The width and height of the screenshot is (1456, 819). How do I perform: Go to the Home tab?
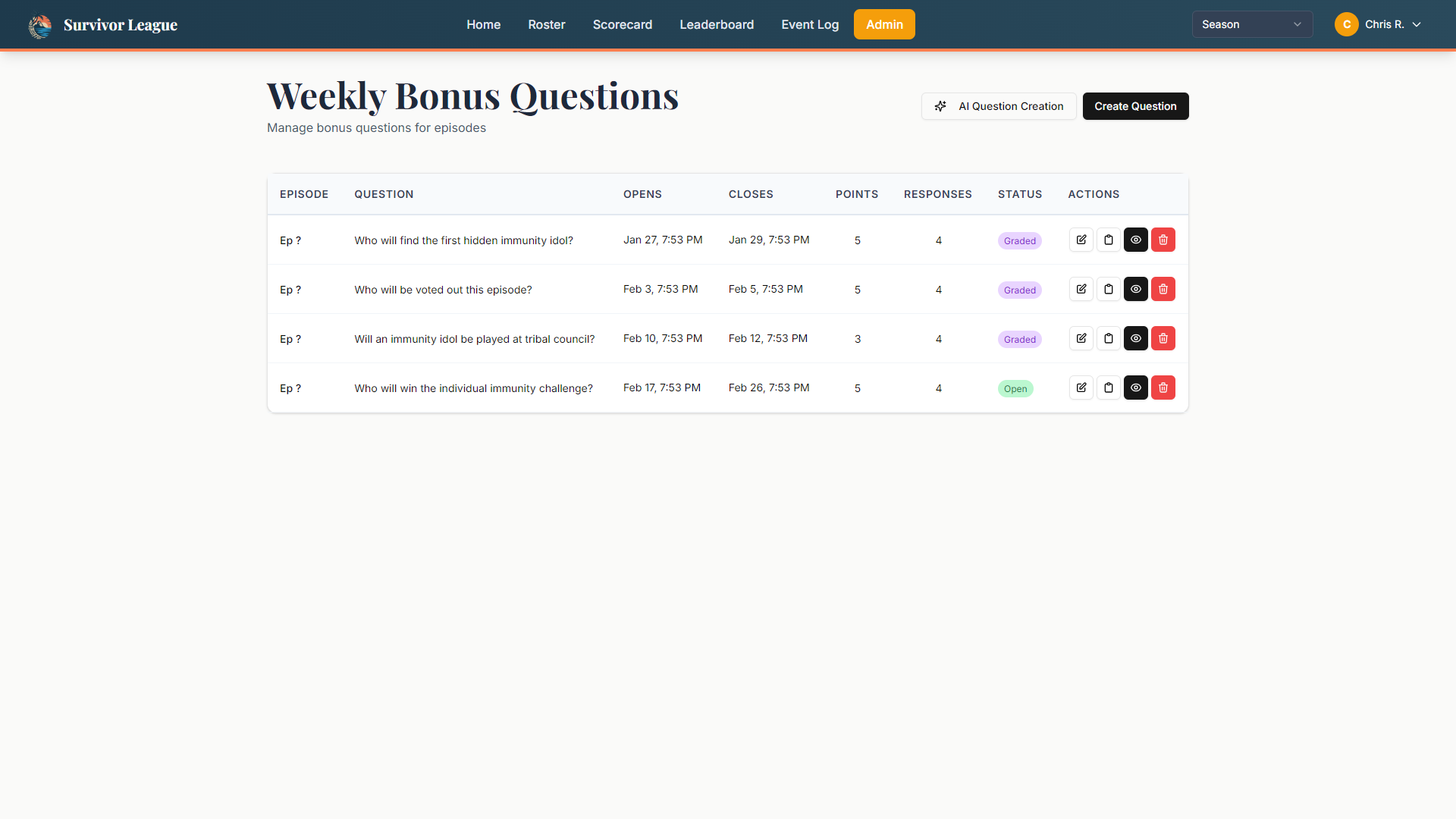(483, 24)
